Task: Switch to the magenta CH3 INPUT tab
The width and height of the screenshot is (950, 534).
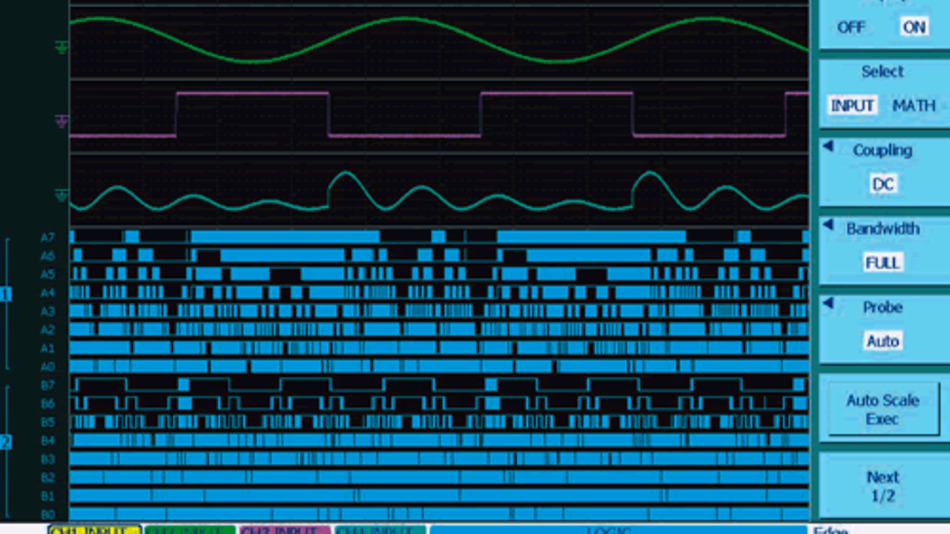Action: [x=284, y=529]
